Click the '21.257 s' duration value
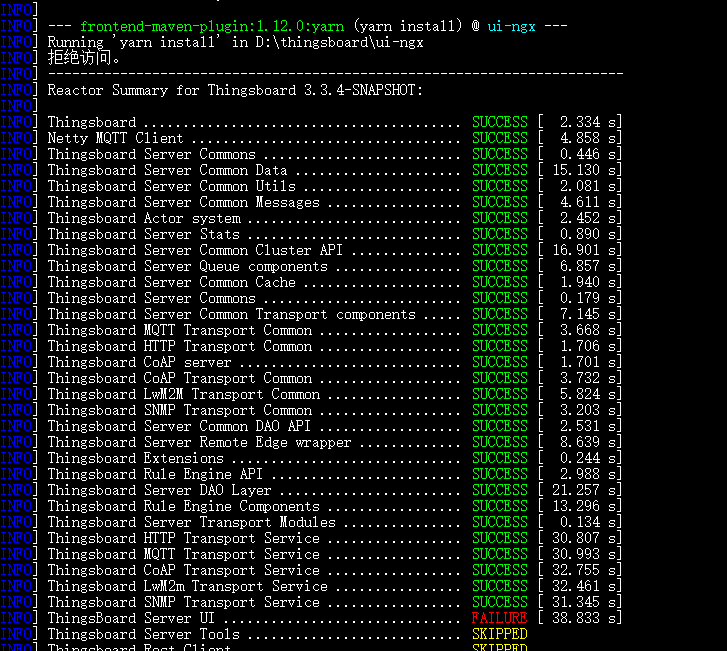The image size is (727, 651). coord(586,490)
